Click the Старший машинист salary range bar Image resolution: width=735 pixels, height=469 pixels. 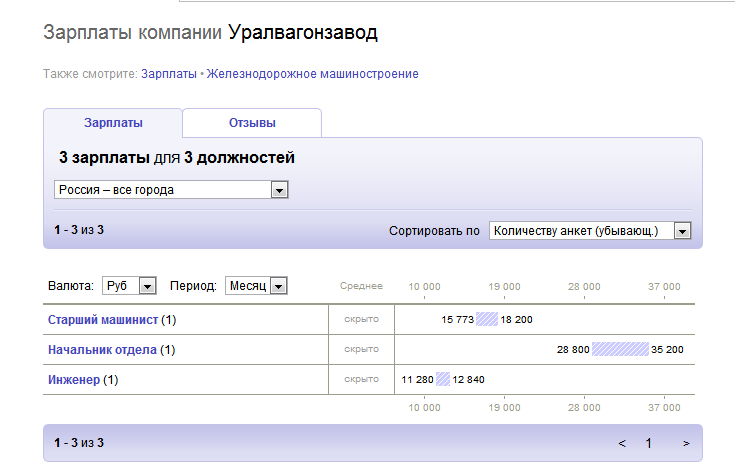point(487,320)
